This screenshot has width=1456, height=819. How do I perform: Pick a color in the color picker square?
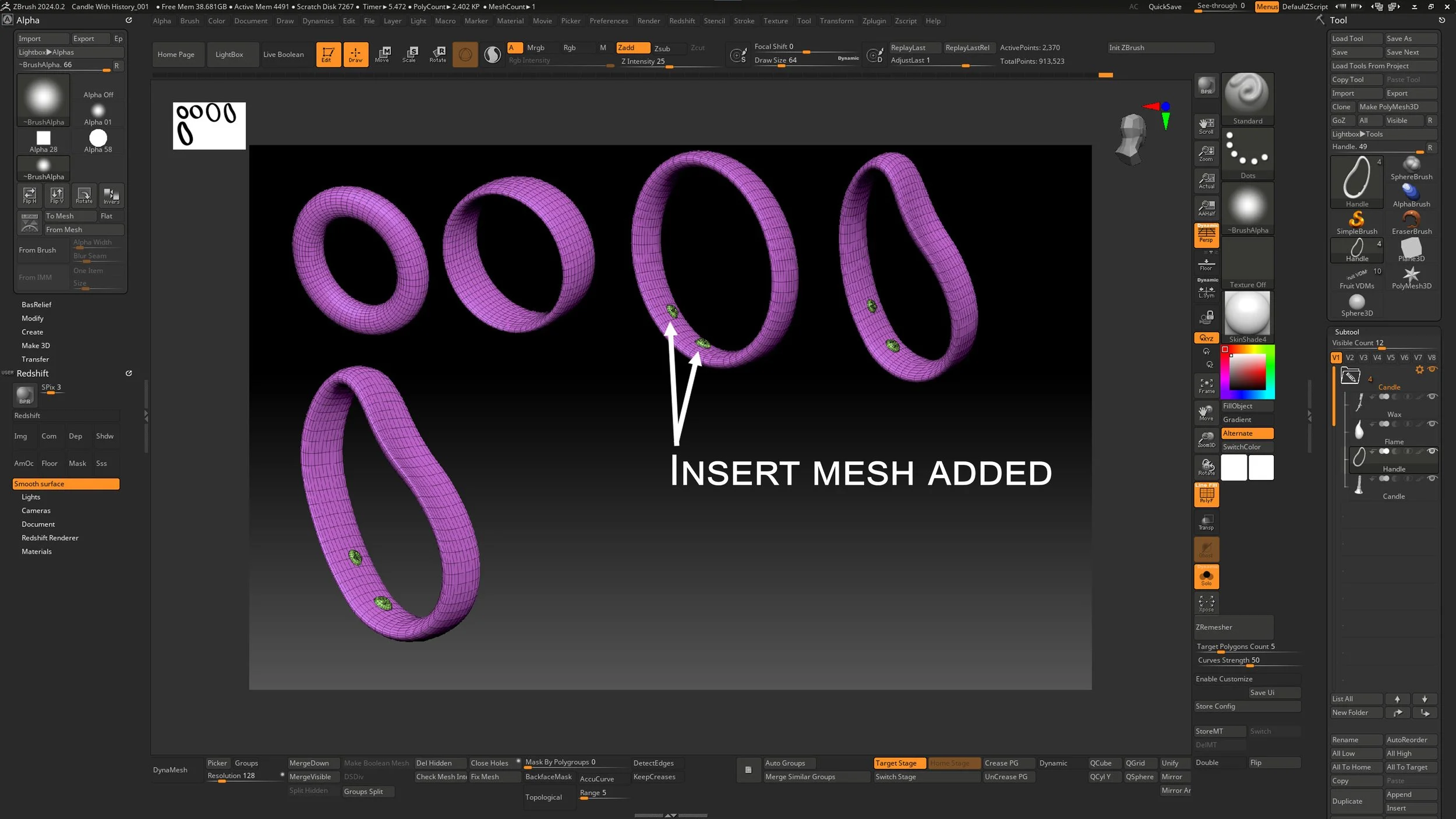click(1247, 373)
